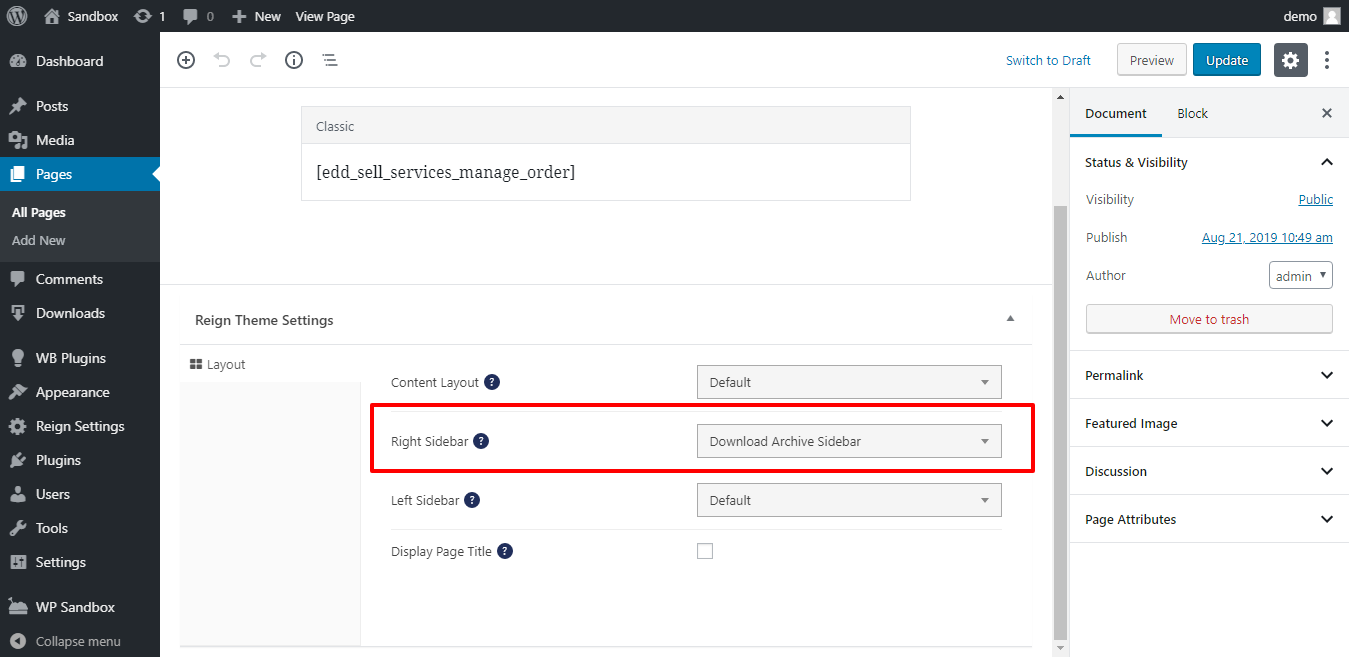
Task: Open the Sandbox site home link
Action: tap(81, 16)
